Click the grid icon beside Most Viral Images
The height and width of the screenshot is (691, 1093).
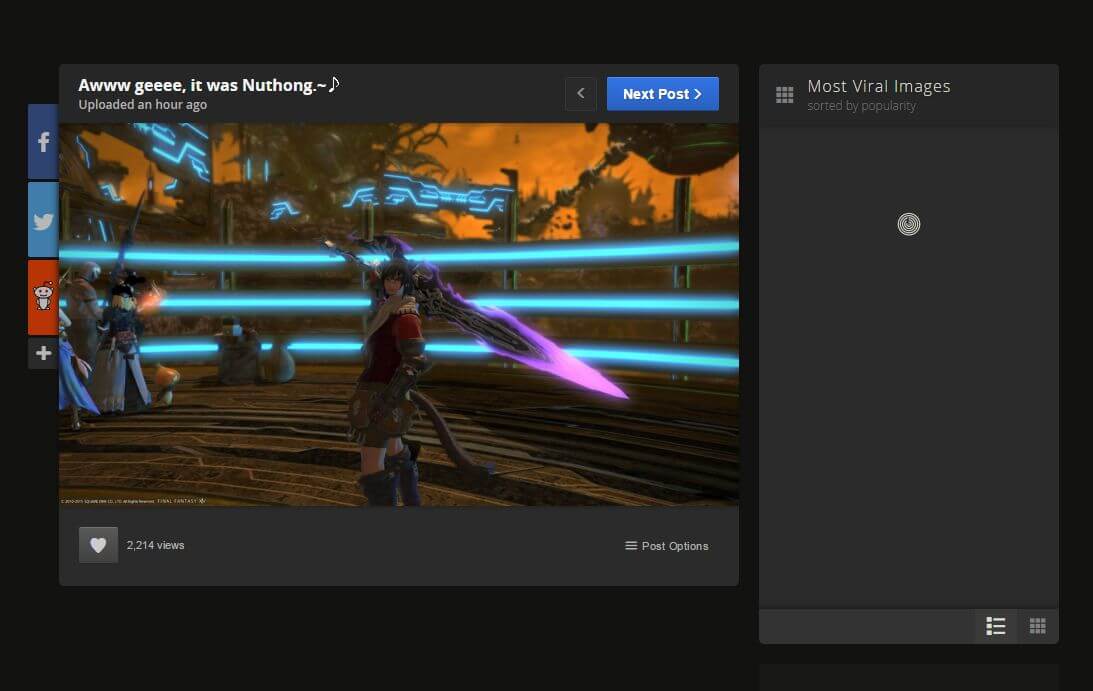tap(785, 95)
